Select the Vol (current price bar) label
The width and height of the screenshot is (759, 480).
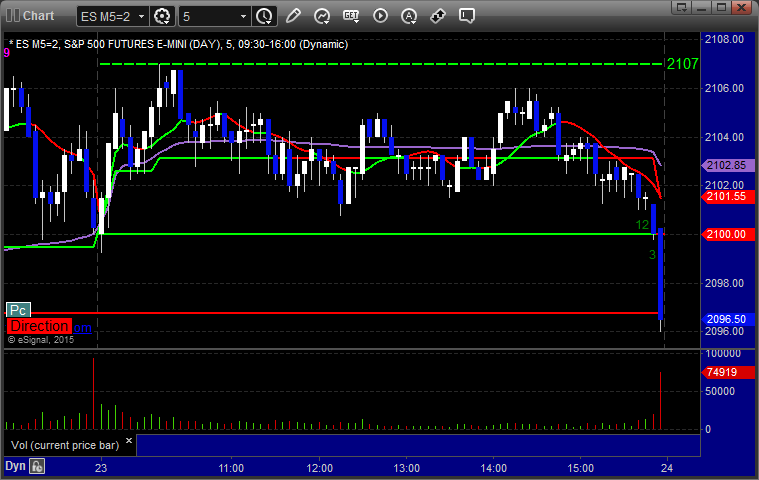[65, 445]
